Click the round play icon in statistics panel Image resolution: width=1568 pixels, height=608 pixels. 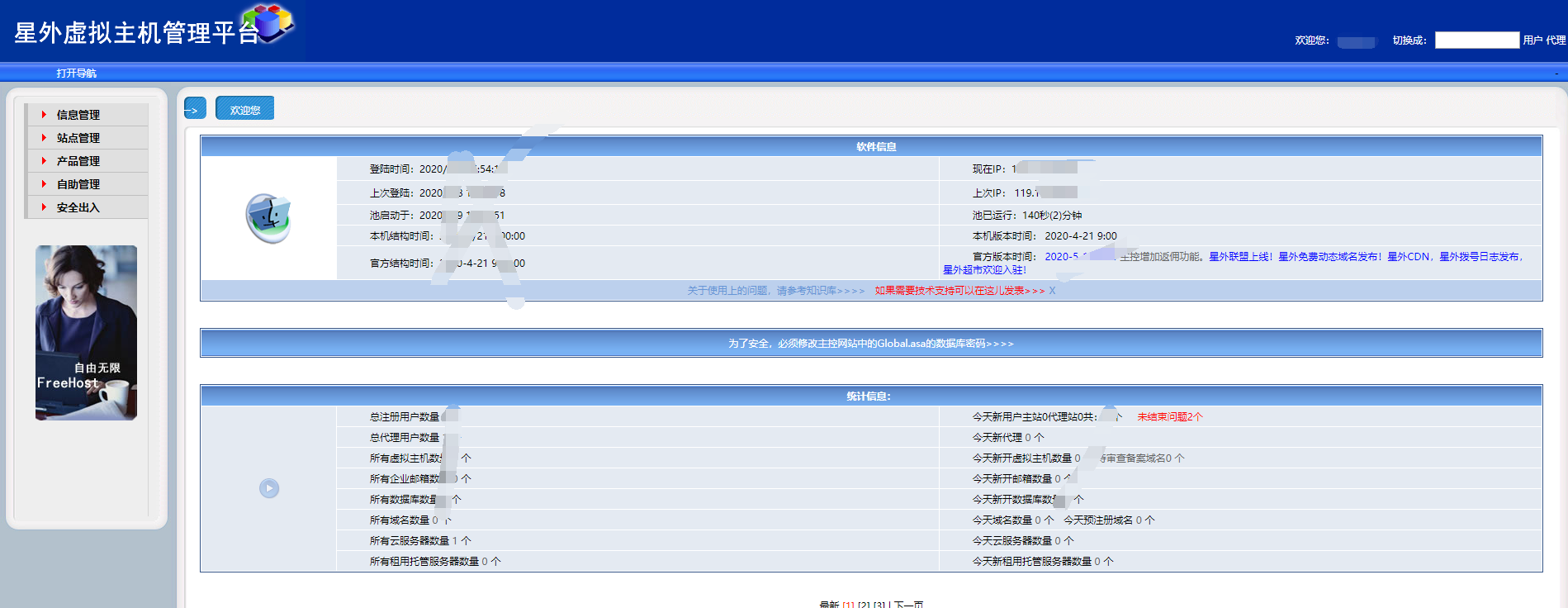269,488
